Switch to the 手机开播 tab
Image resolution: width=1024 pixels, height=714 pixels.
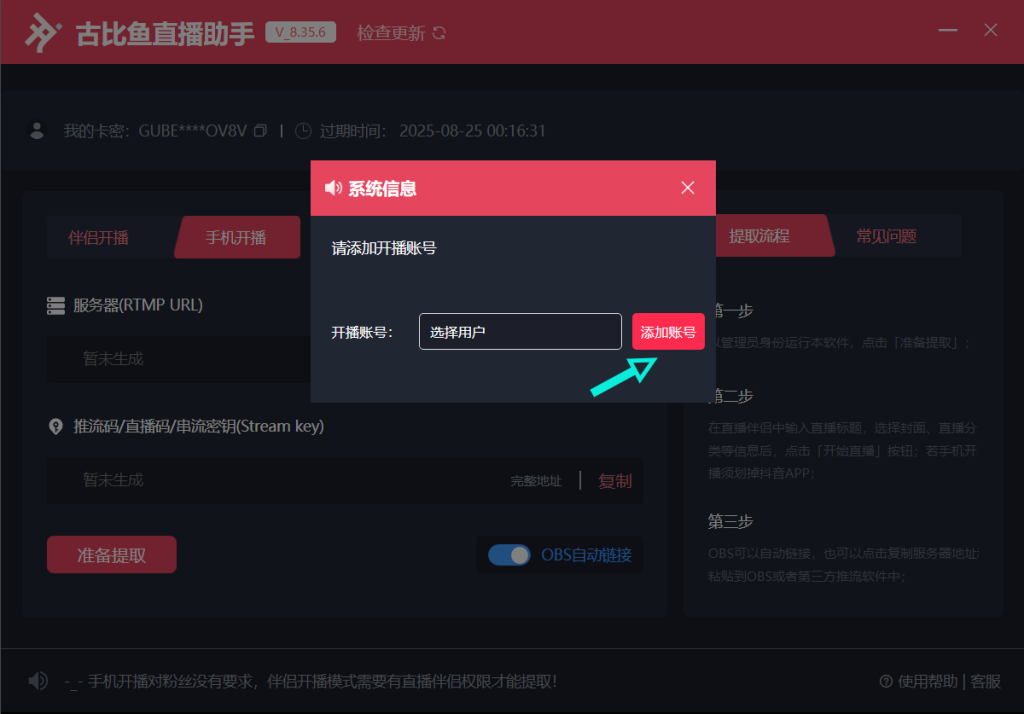click(x=236, y=238)
